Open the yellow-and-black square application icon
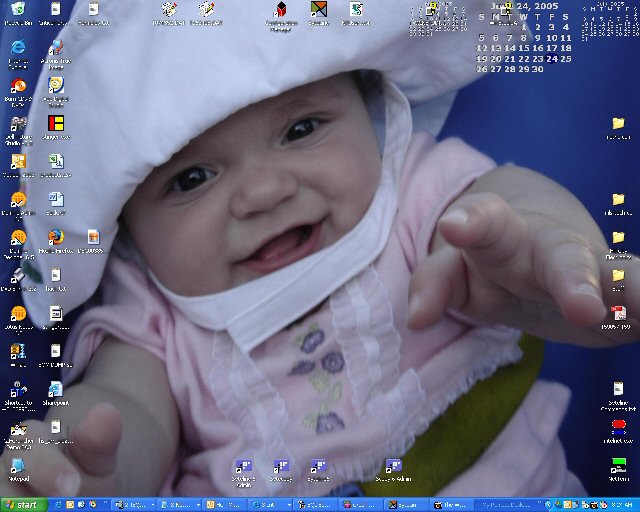 tap(56, 124)
